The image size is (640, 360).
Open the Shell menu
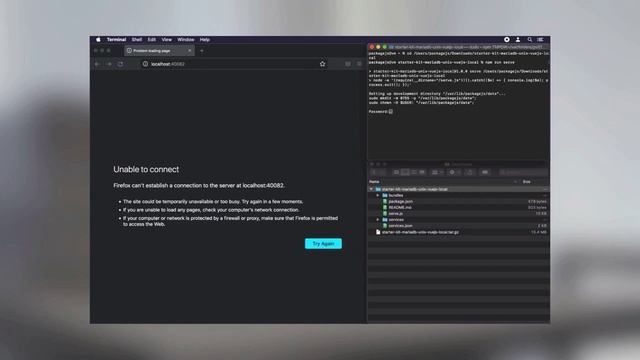[137, 40]
